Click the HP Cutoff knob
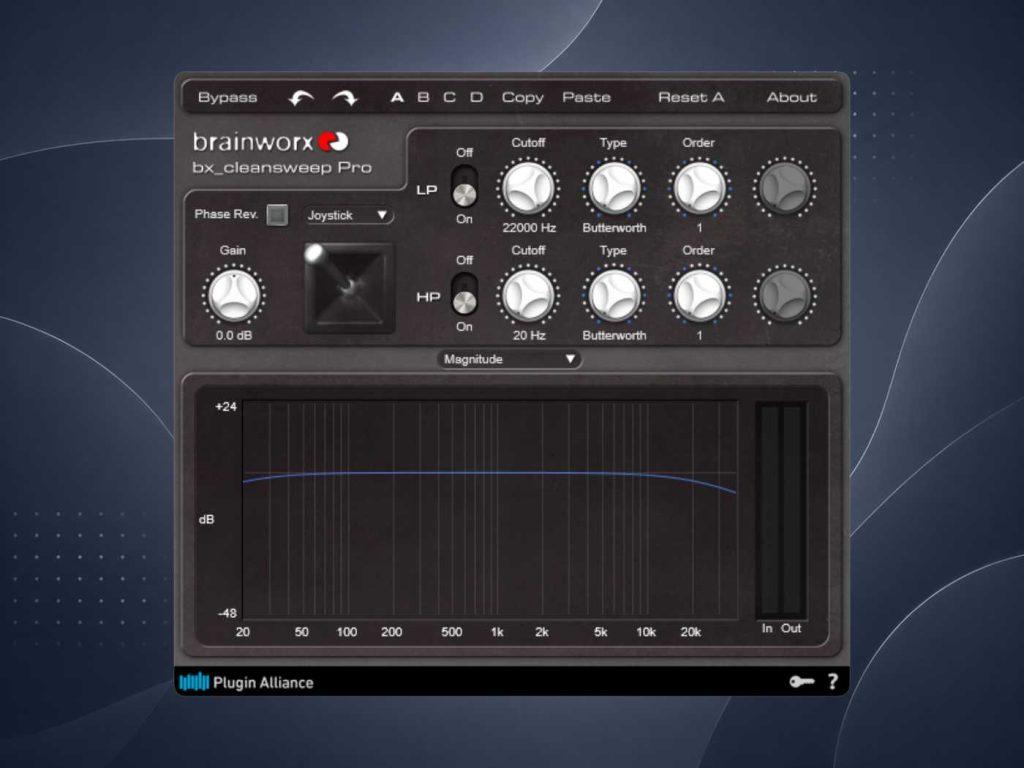This screenshot has height=768, width=1024. (x=528, y=295)
